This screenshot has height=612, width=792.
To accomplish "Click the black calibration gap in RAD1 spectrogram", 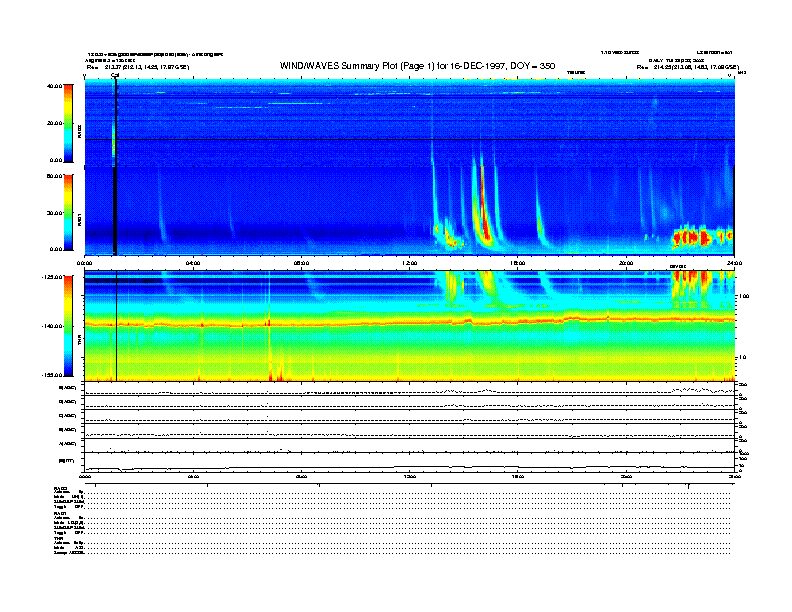I will click(x=115, y=211).
